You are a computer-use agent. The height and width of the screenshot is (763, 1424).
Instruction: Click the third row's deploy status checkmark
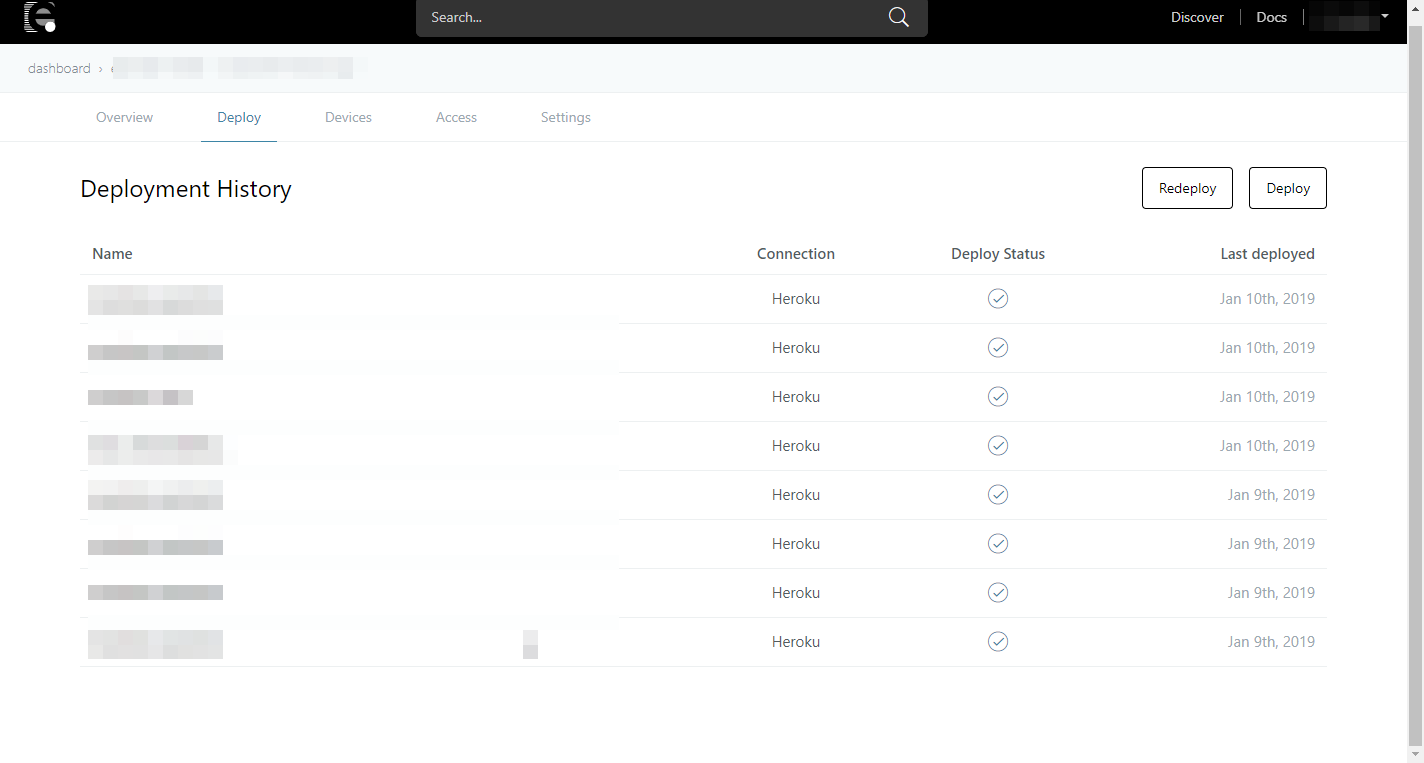coord(997,397)
